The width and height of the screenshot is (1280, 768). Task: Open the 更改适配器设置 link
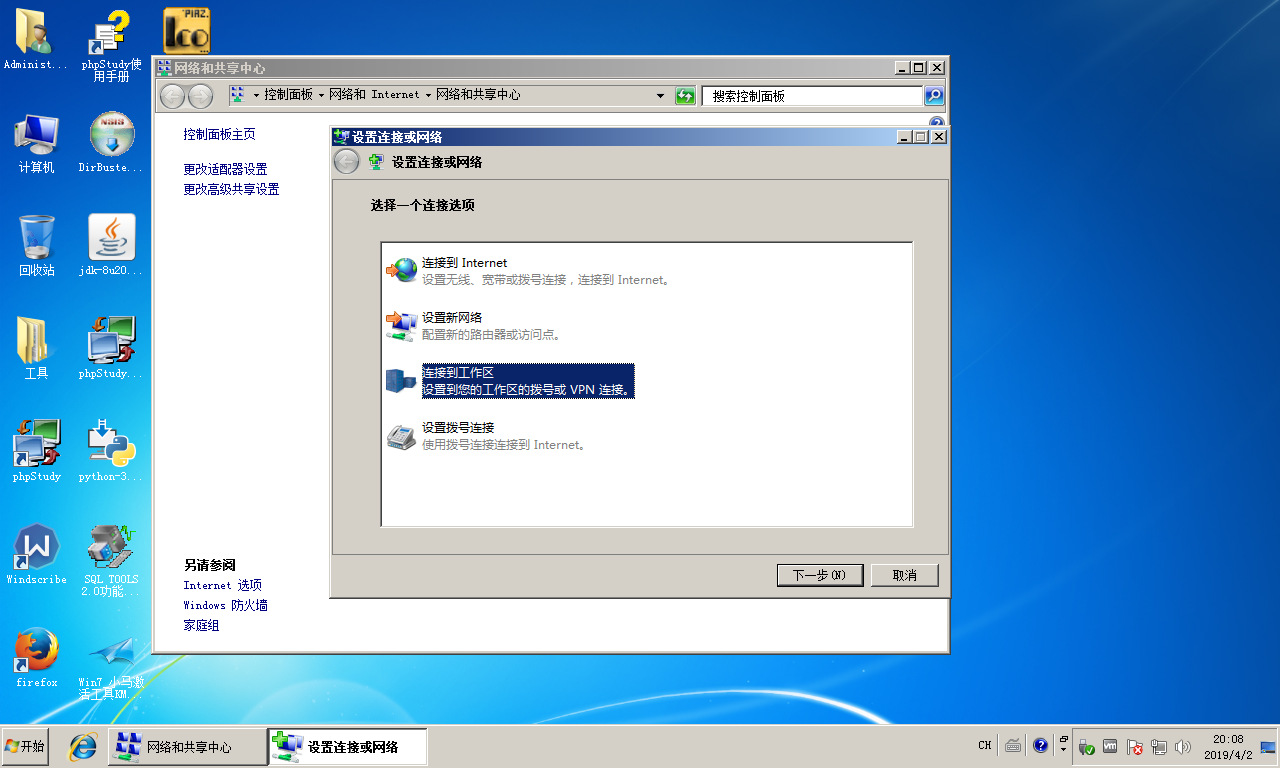point(225,169)
